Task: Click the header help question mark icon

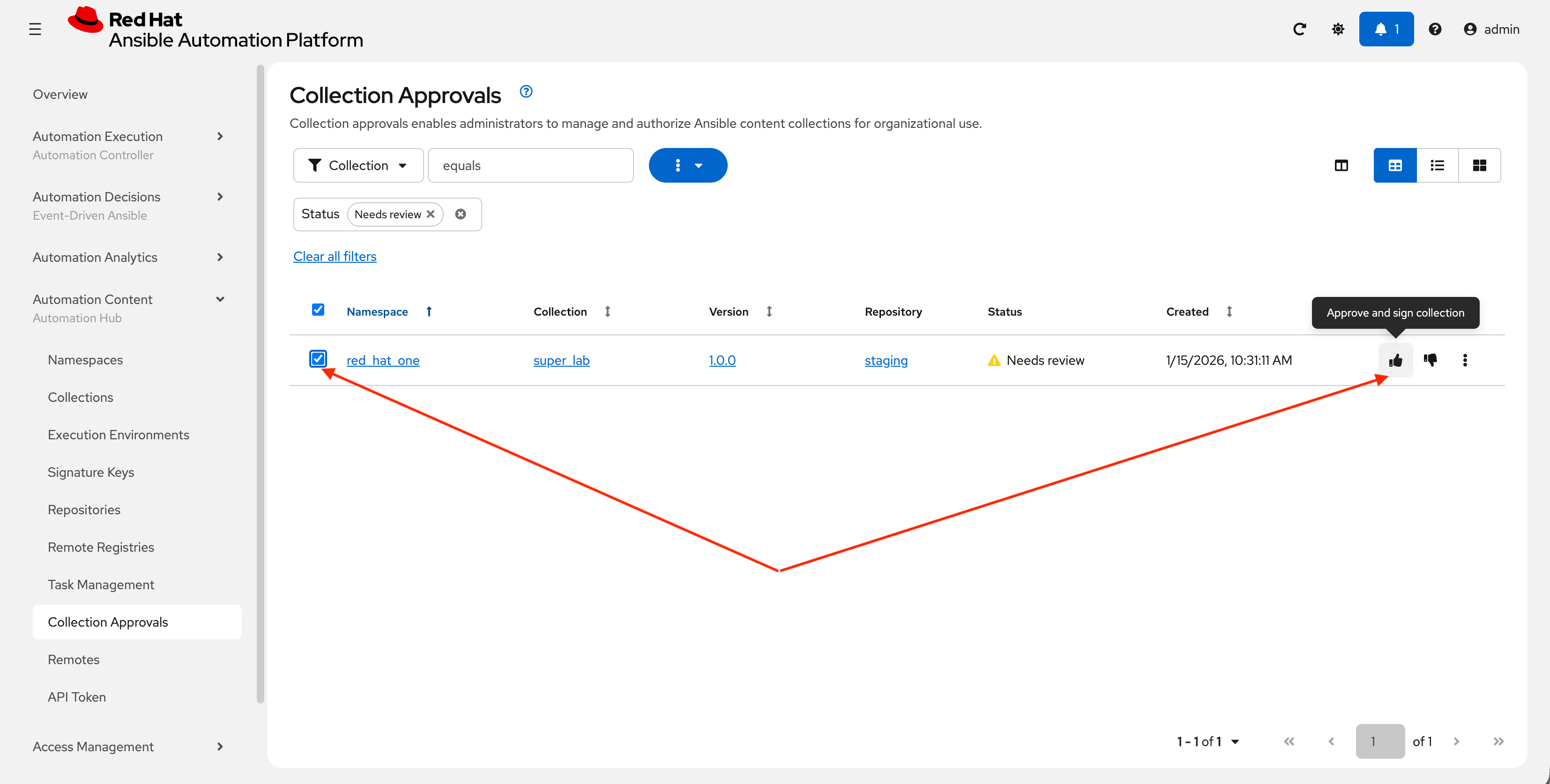Action: pyautogui.click(x=1434, y=29)
